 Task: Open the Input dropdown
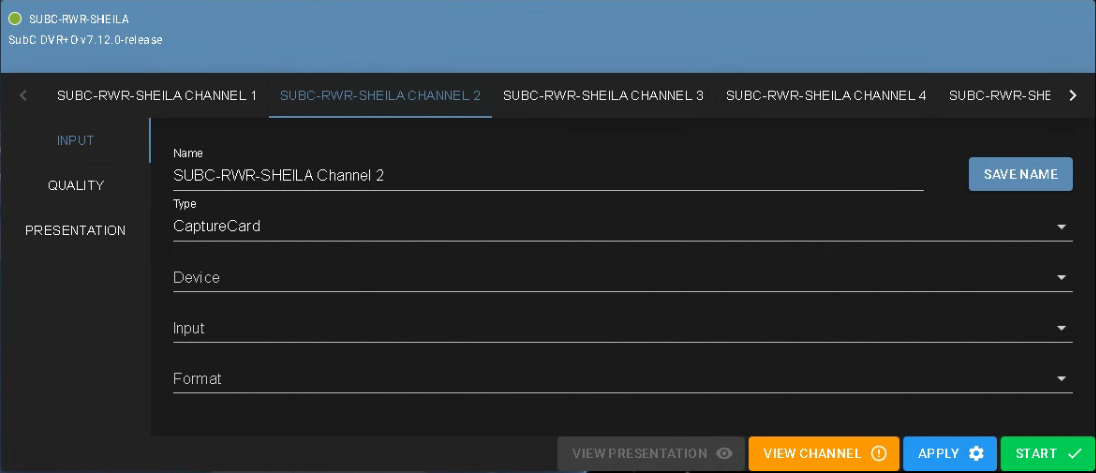click(621, 328)
